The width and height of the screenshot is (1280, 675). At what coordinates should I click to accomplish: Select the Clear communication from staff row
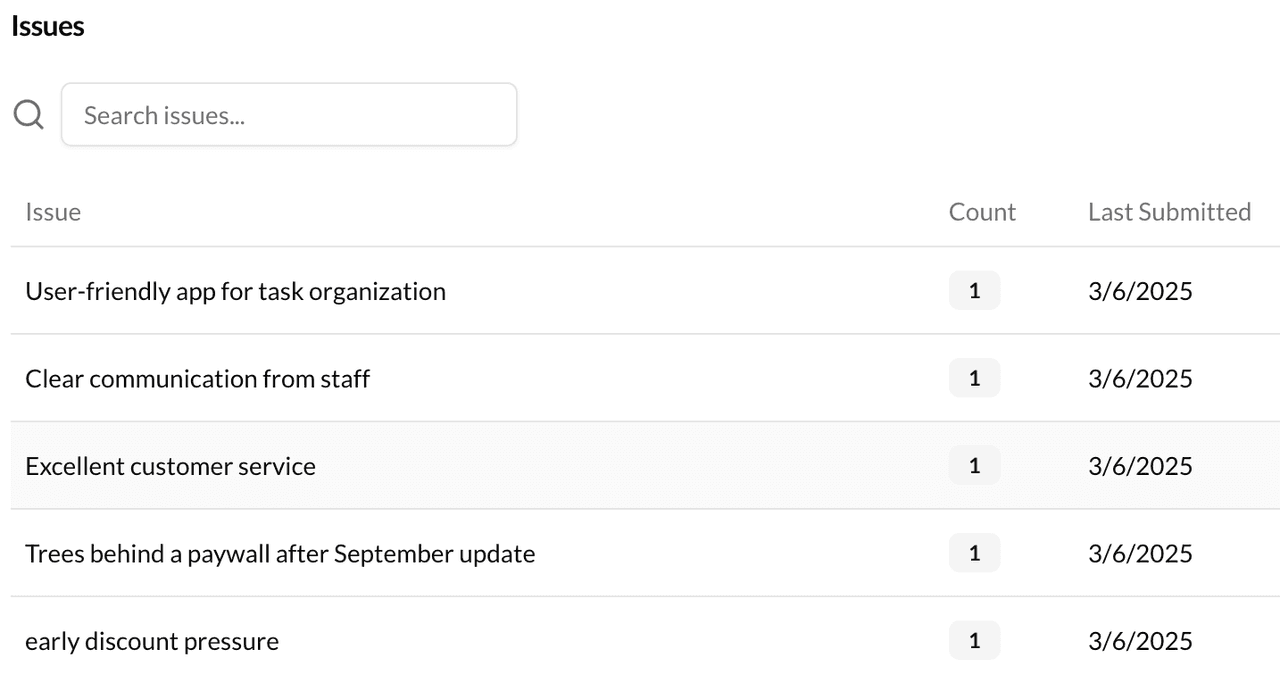click(198, 378)
